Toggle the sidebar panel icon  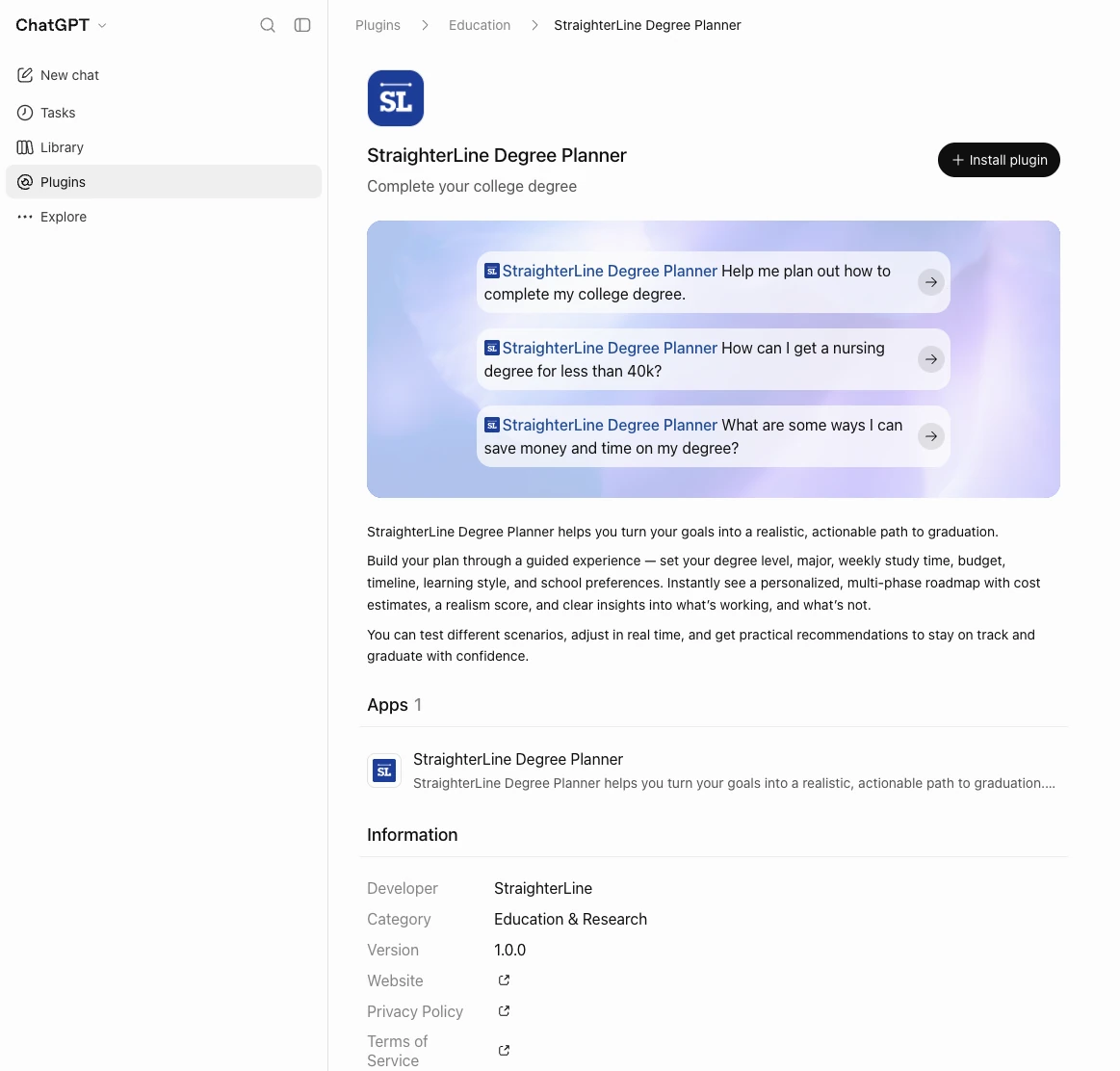coord(302,25)
